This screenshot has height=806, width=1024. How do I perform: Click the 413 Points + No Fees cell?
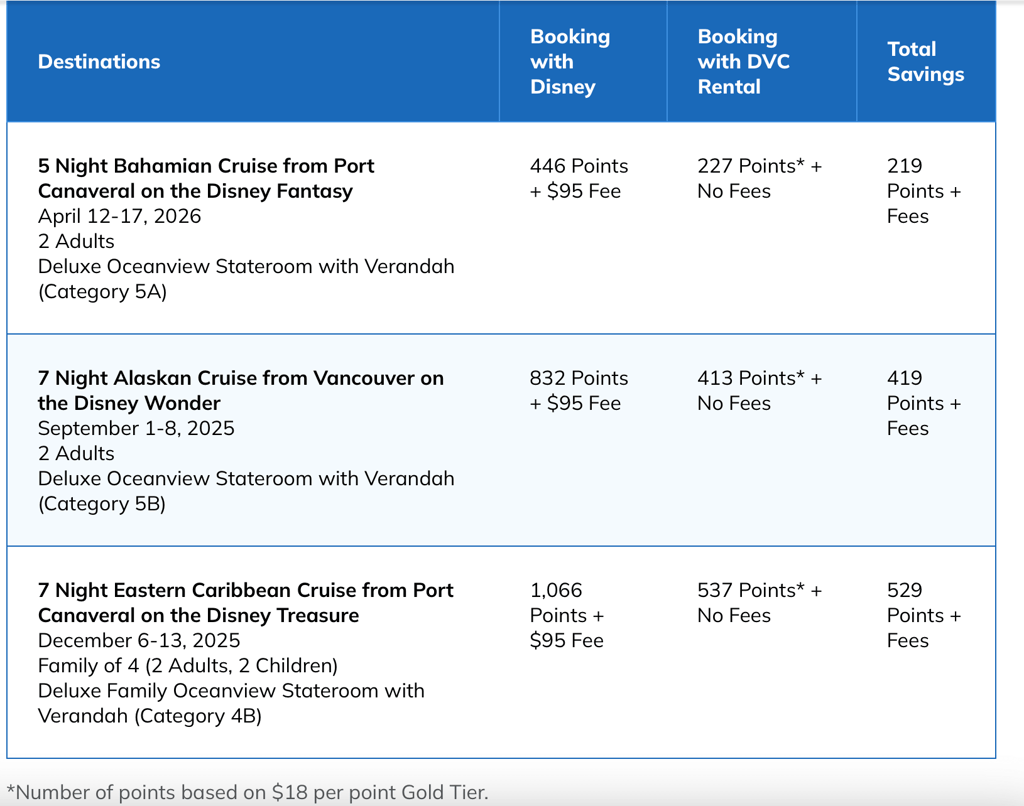759,391
